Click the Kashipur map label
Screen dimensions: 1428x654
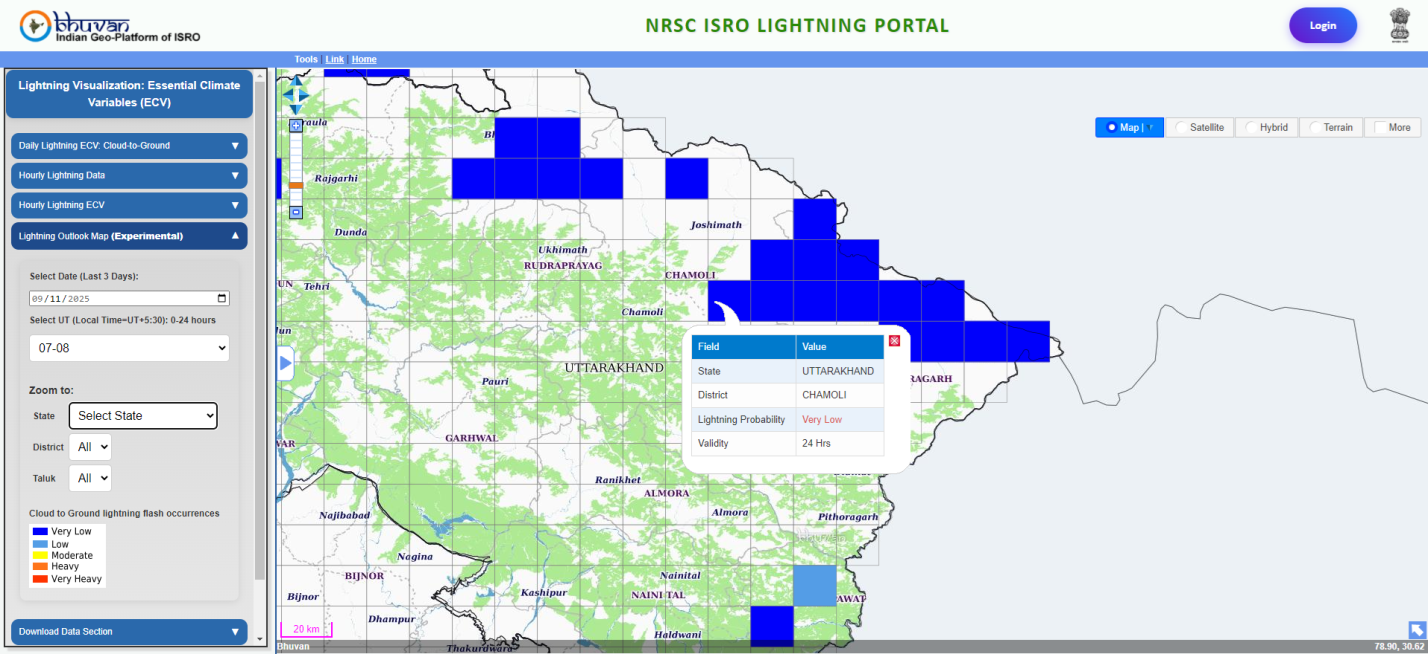544,593
